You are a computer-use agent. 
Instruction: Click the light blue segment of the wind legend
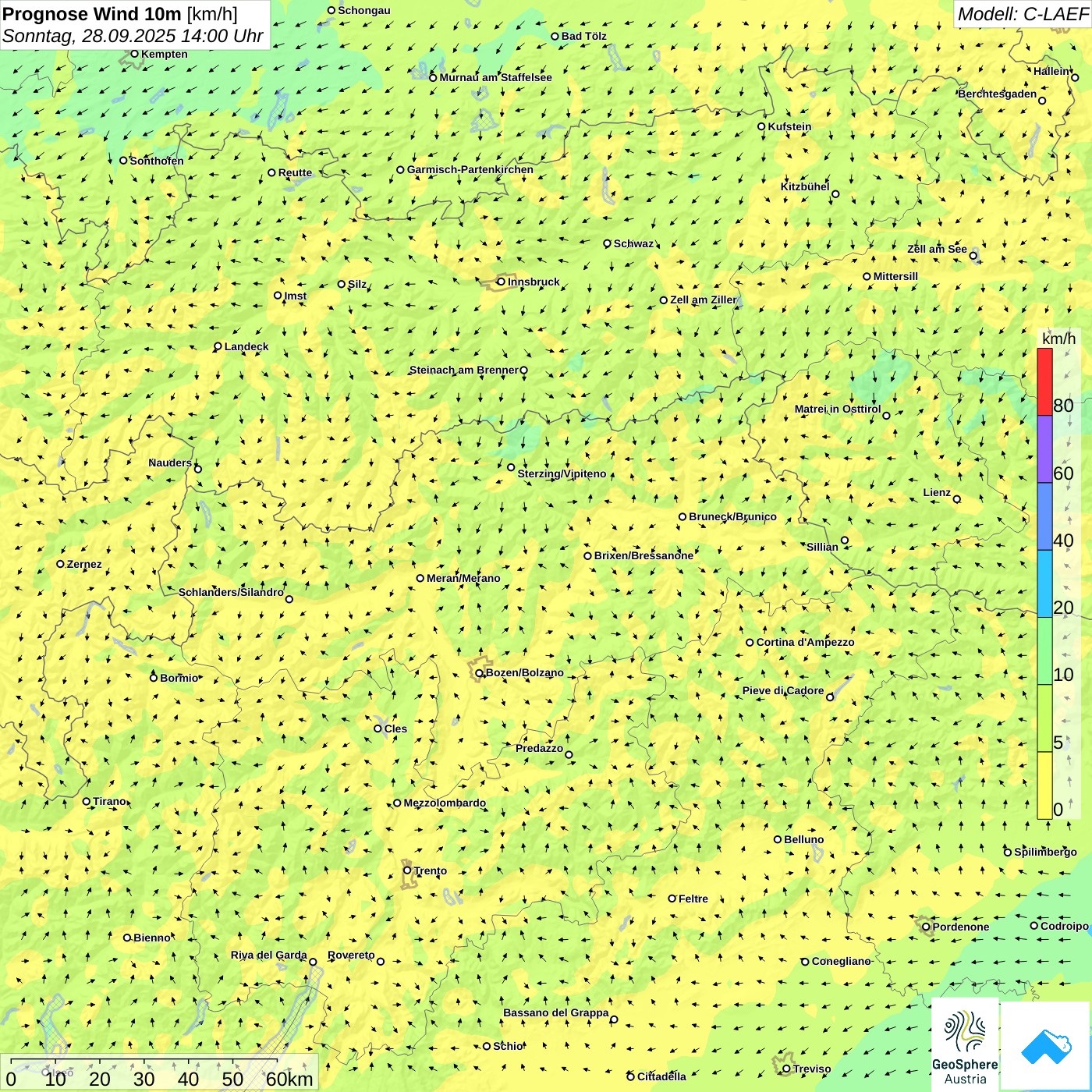[1044, 584]
